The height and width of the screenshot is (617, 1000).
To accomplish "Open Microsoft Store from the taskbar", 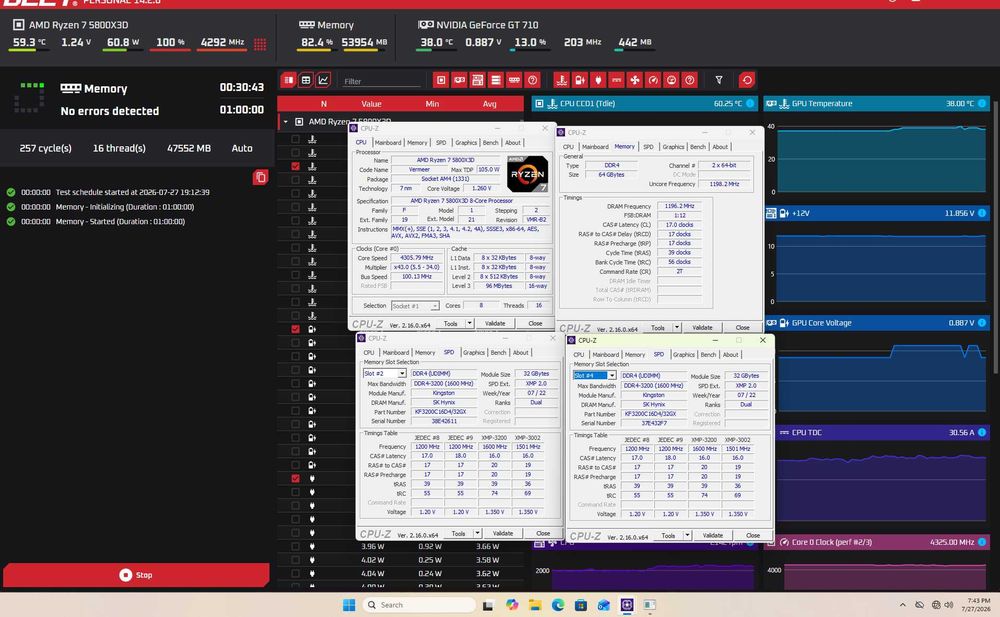I will coord(580,605).
